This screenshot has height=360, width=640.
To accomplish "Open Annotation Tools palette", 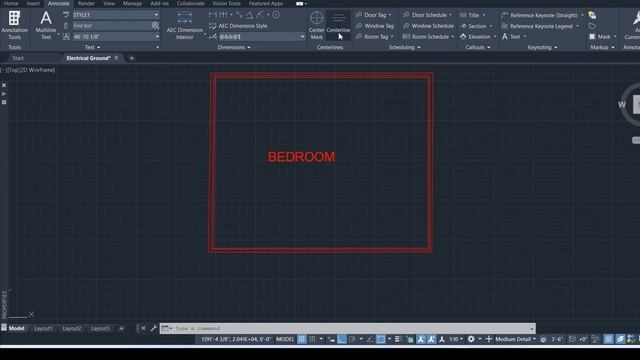I will (x=14, y=25).
